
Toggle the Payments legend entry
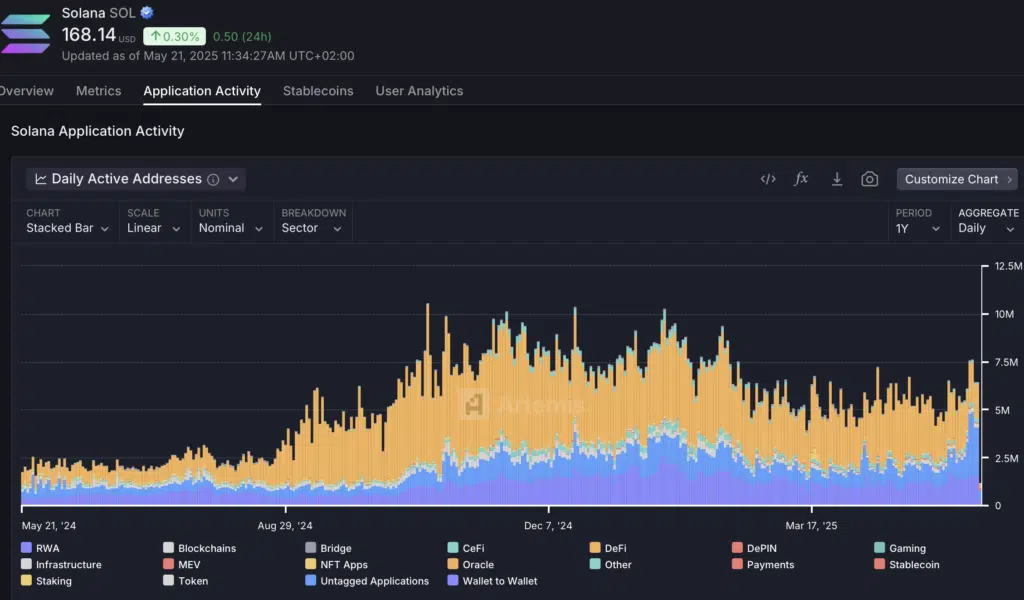[x=763, y=565]
